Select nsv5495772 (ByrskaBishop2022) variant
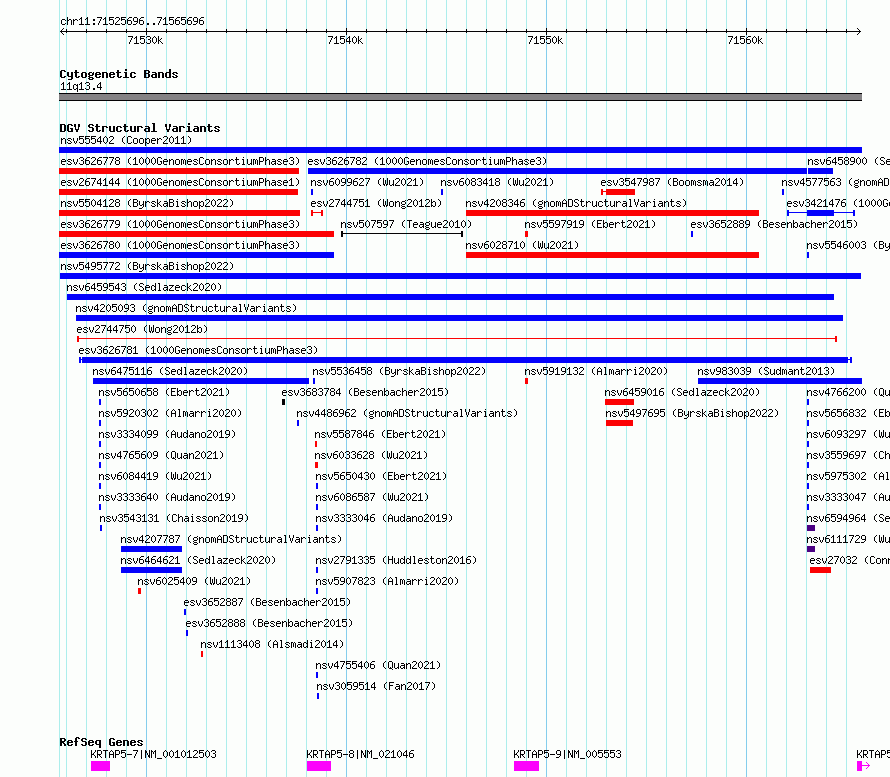Viewport: 890px width, 777px height. [147, 266]
